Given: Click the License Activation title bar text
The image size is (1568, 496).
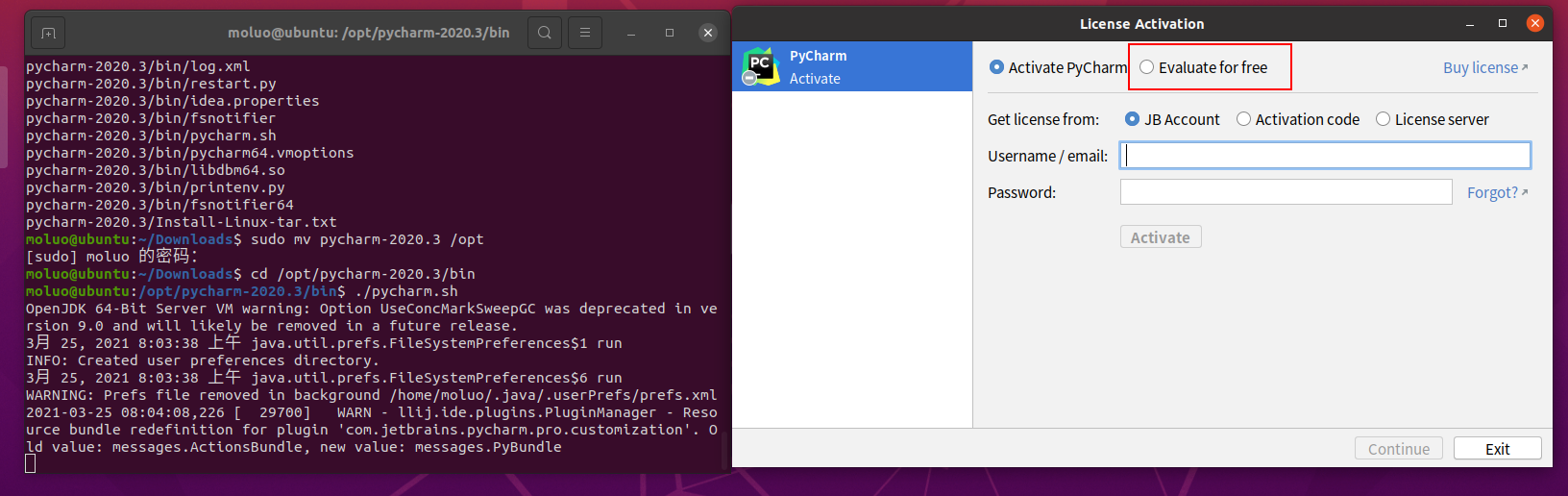Looking at the screenshot, I should click(1141, 24).
